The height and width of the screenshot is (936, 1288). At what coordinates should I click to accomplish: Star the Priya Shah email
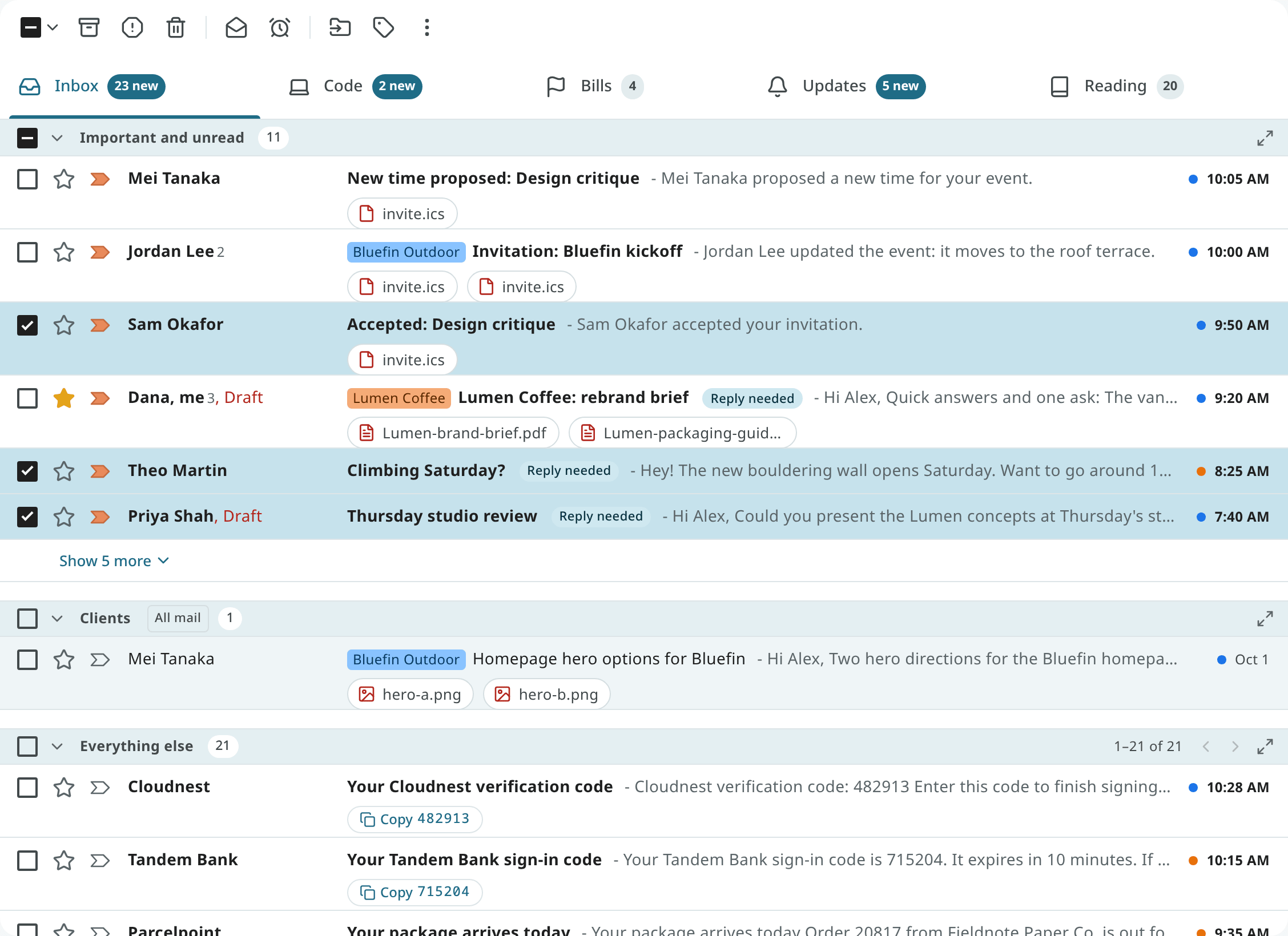tap(64, 517)
